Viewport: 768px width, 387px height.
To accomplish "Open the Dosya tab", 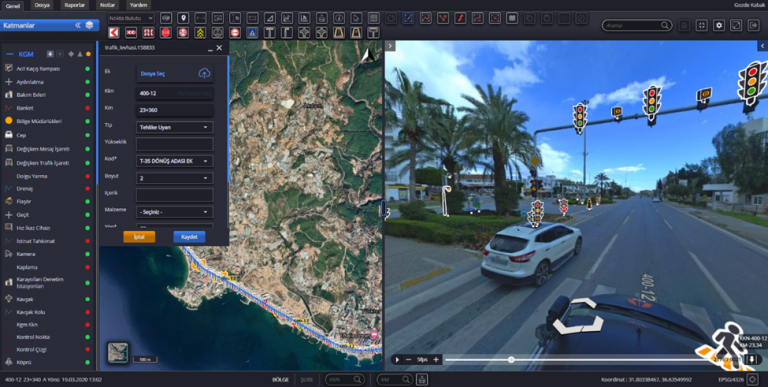I will pos(42,5).
